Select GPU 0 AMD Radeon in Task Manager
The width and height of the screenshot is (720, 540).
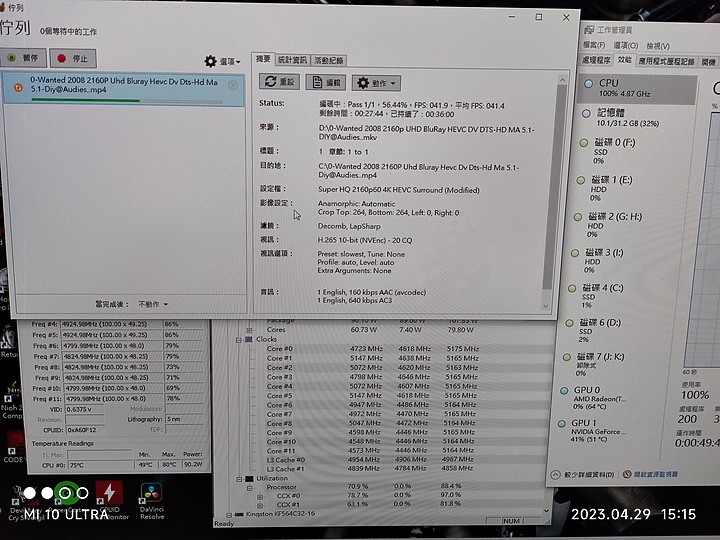tap(613, 398)
